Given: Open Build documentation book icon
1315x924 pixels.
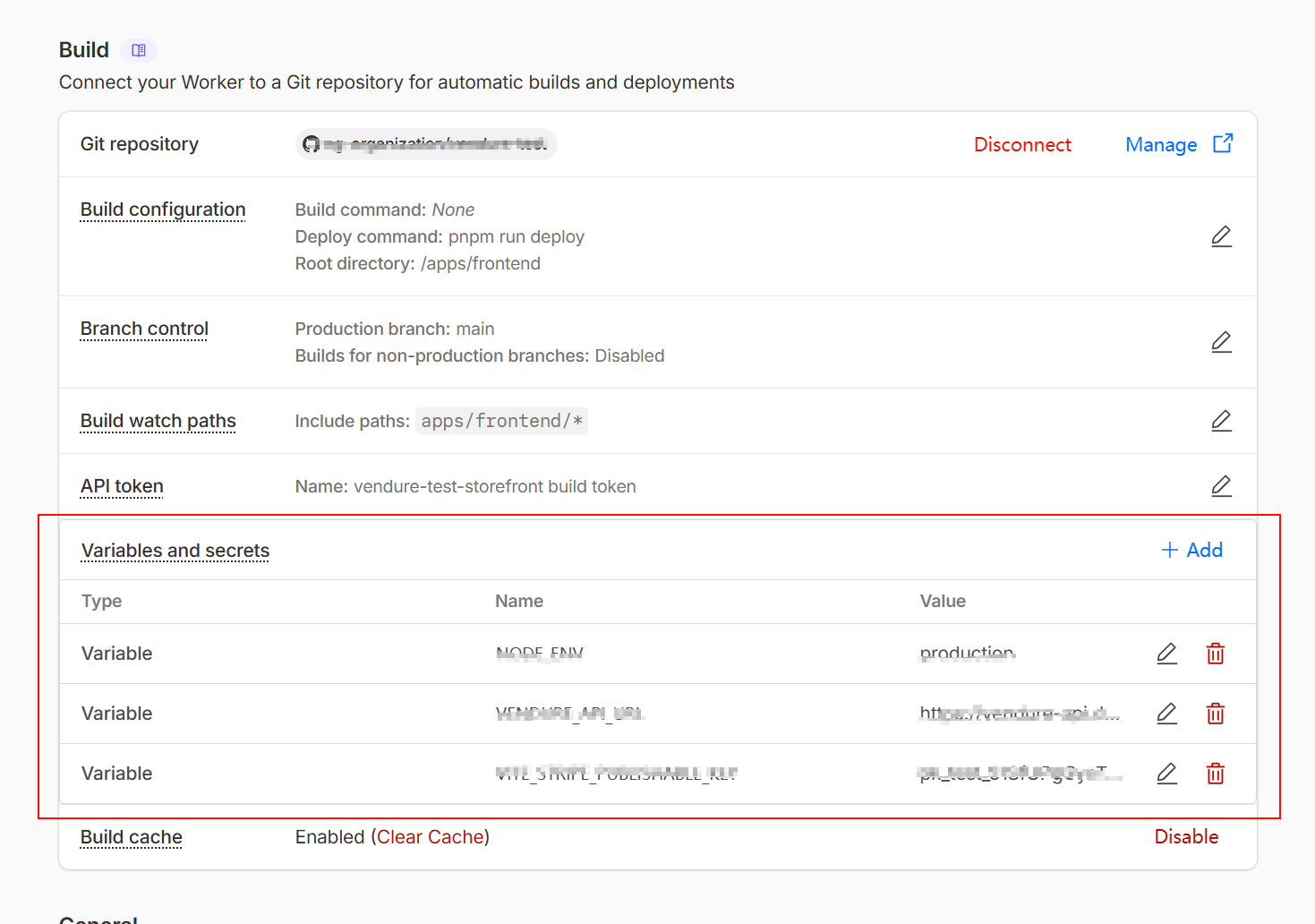Looking at the screenshot, I should coord(139,50).
